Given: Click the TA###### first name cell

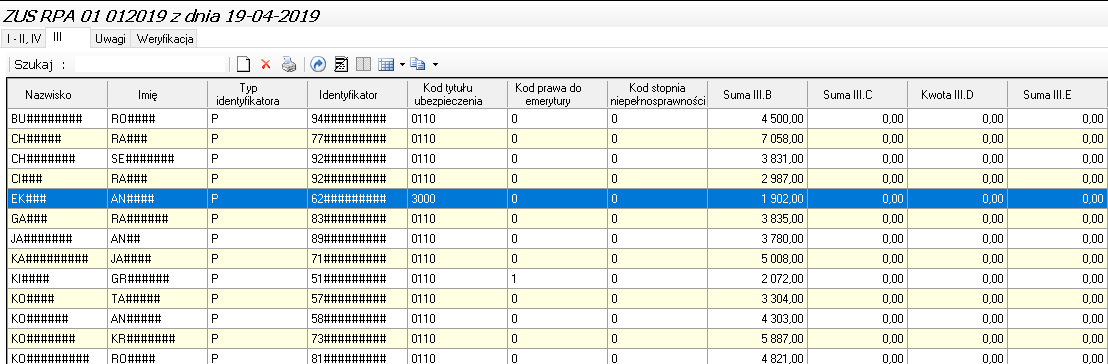Looking at the screenshot, I should [x=158, y=299].
